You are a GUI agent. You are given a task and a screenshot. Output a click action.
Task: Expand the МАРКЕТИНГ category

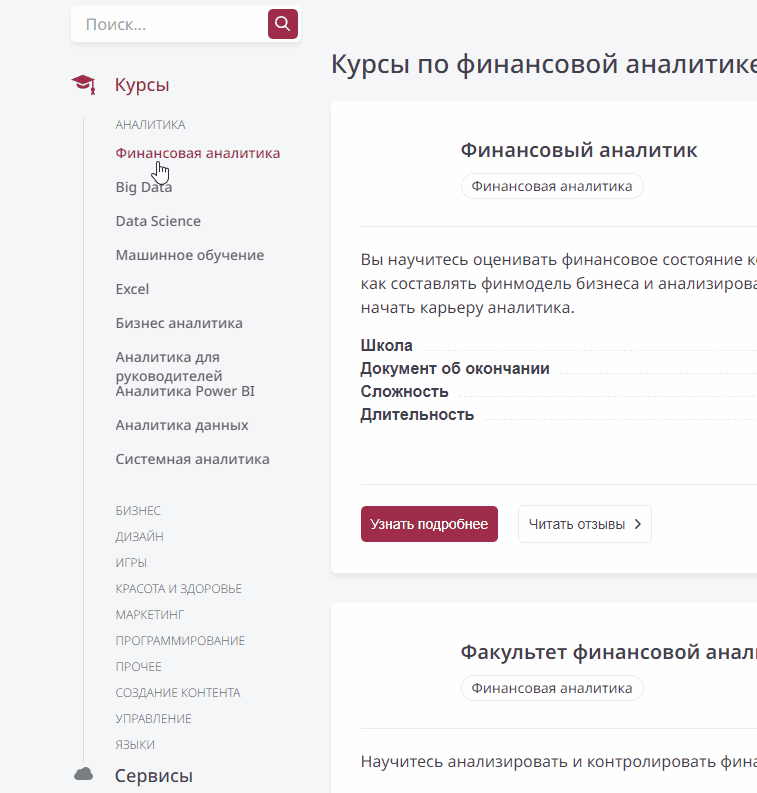pos(150,614)
